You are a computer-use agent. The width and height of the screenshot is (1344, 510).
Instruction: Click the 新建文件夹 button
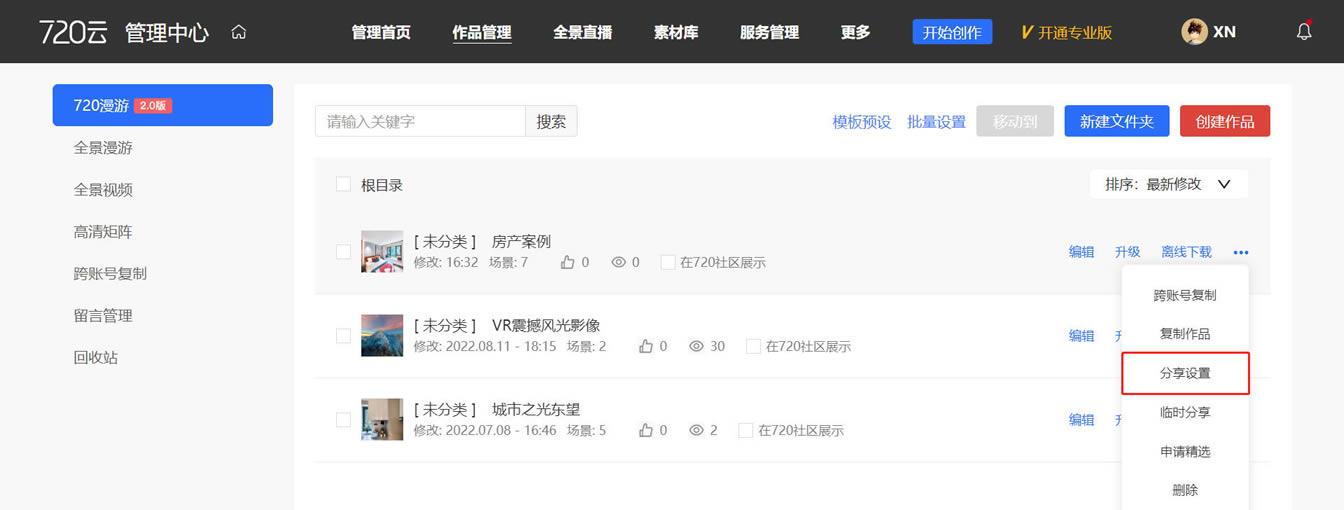point(1117,121)
